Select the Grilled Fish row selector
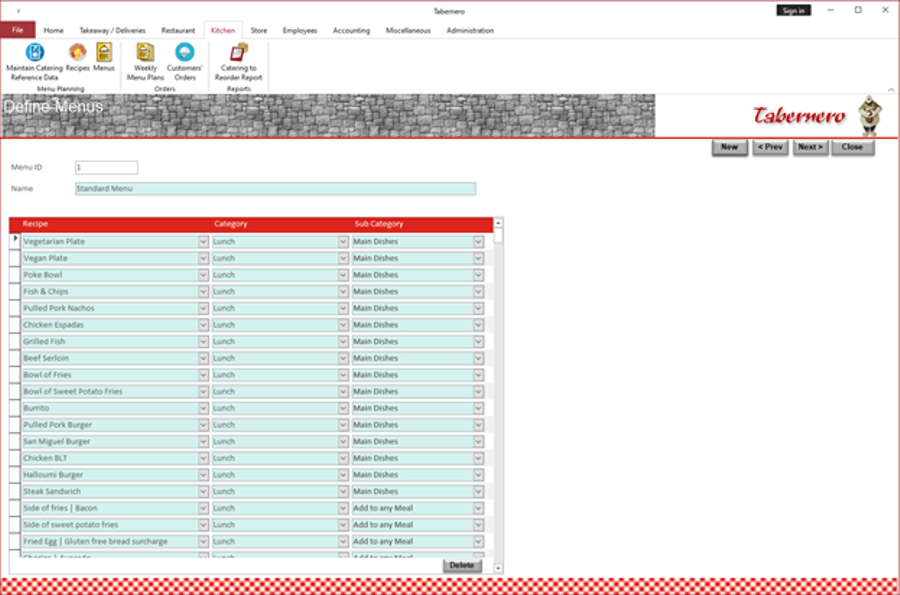Screen dimensions: 900x595 click(15, 342)
